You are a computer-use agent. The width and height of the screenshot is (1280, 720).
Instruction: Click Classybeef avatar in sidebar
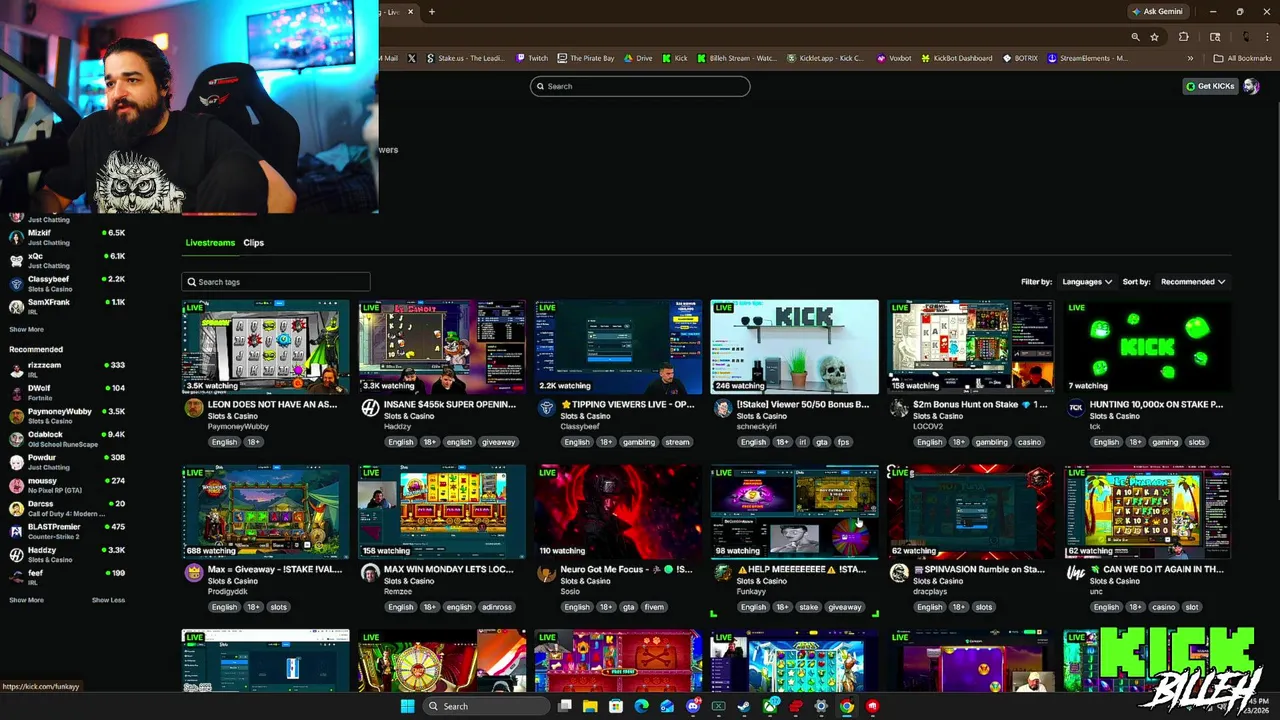16,283
